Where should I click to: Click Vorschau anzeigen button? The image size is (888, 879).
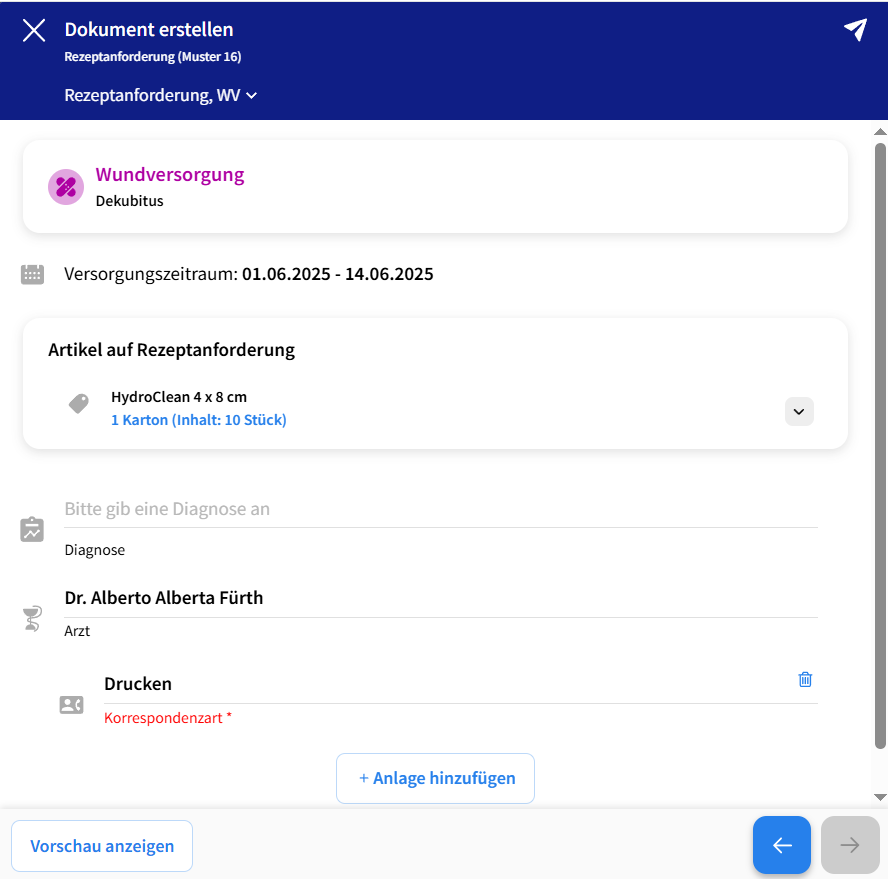(x=102, y=846)
